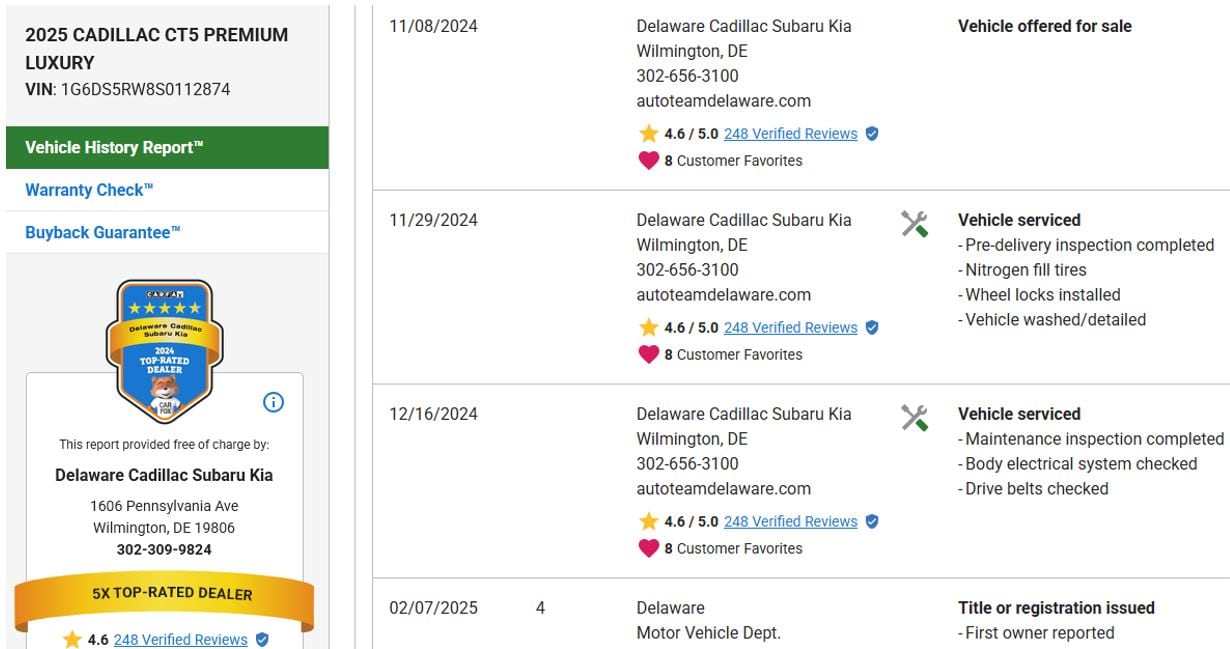Open 248 Verified Reviews link in sidebar dealer card
This screenshot has width=1230, height=649.
[x=180, y=640]
